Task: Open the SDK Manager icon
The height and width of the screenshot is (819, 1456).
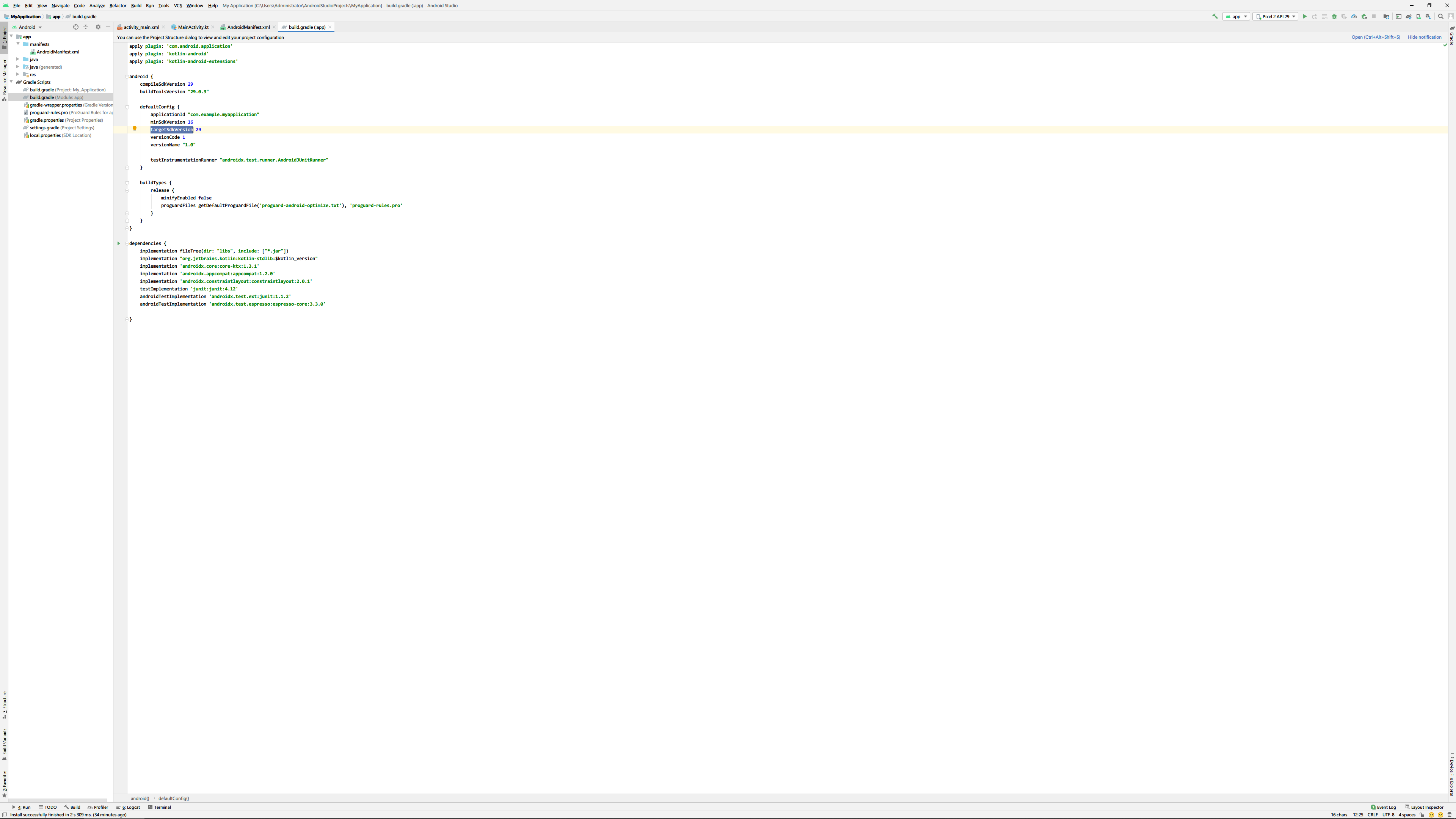Action: (1428, 16)
